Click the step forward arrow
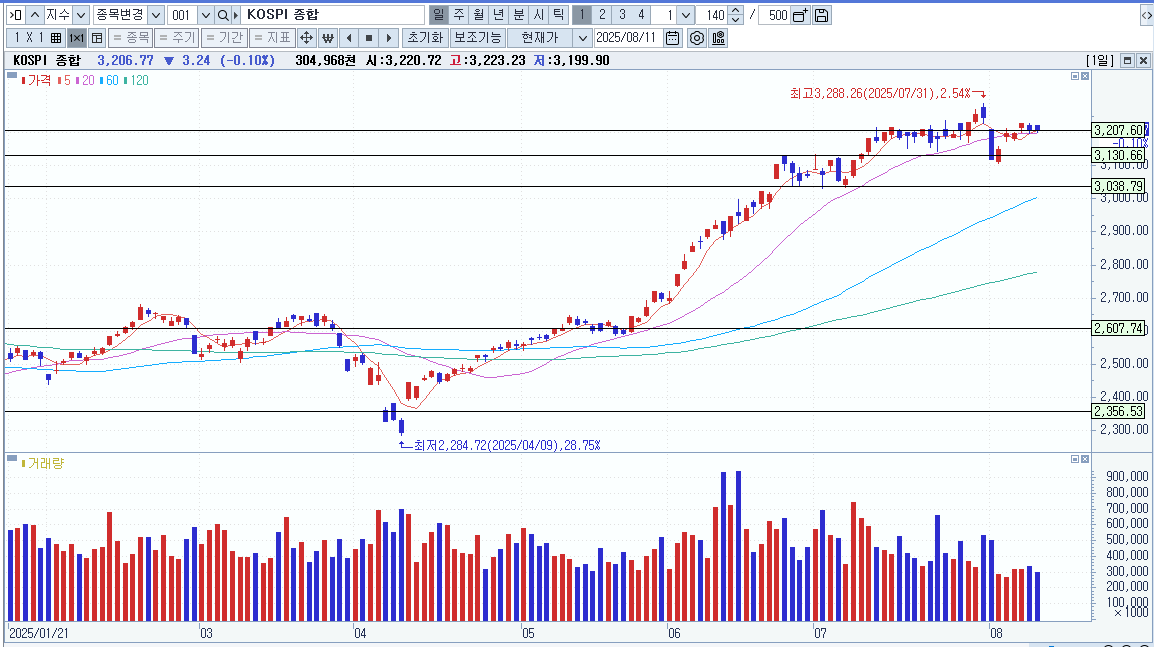 tap(389, 38)
